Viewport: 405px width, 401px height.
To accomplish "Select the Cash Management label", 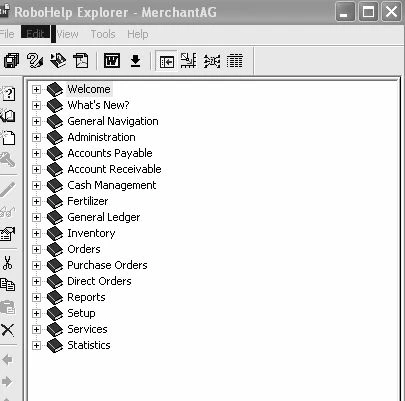I will 112,185.
